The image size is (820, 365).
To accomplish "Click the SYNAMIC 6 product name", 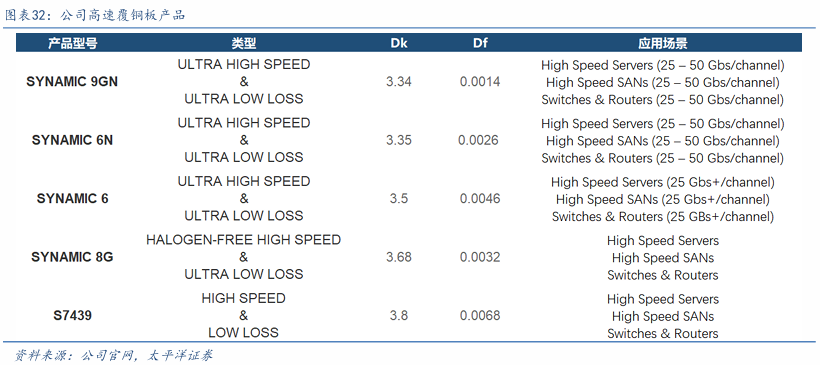I will tap(72, 199).
